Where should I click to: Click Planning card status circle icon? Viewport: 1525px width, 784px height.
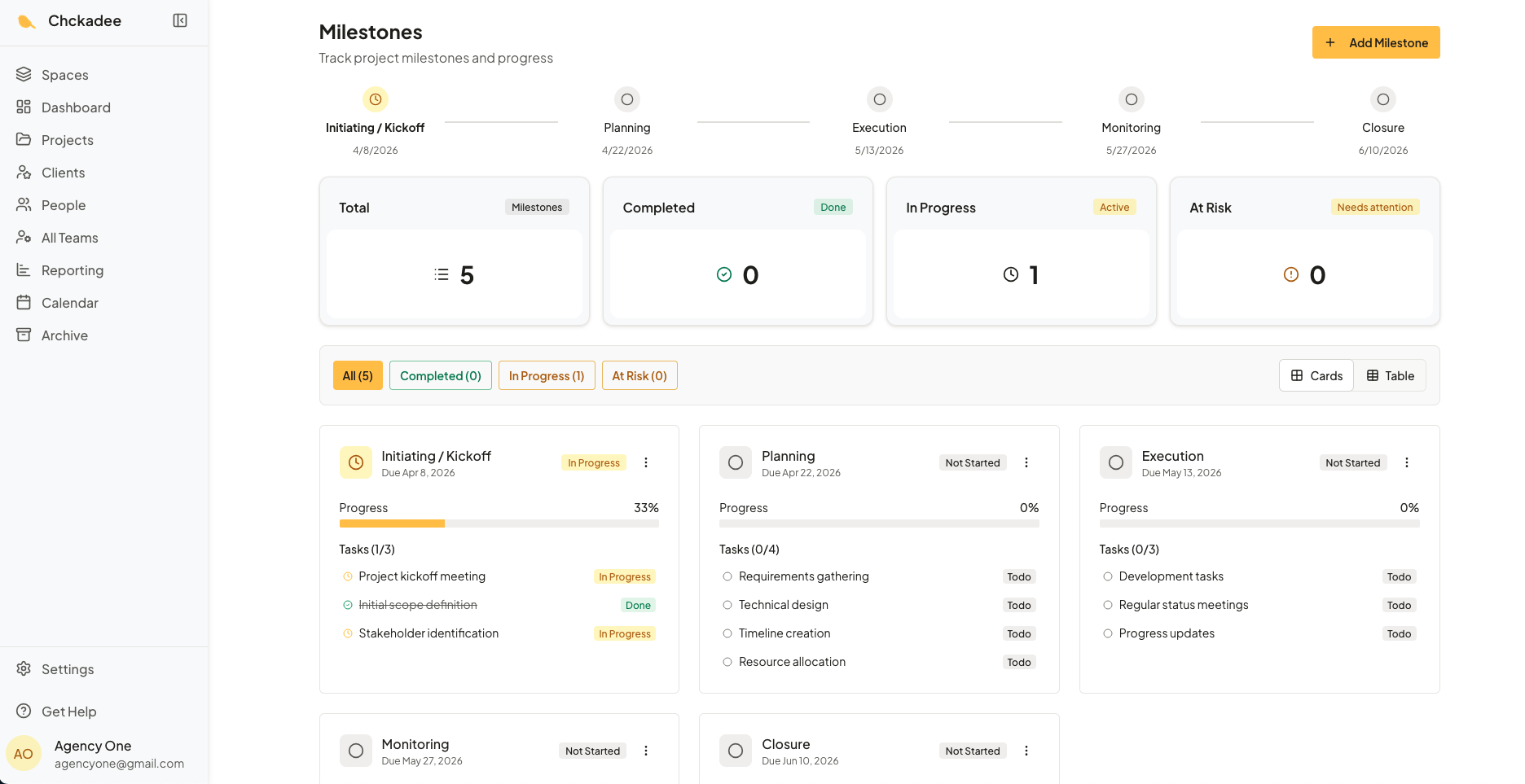tap(736, 462)
